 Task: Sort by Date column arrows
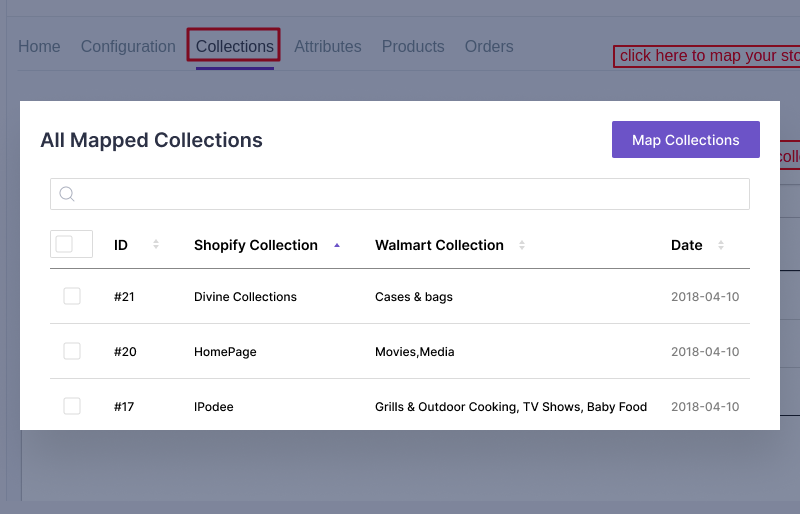pos(721,245)
